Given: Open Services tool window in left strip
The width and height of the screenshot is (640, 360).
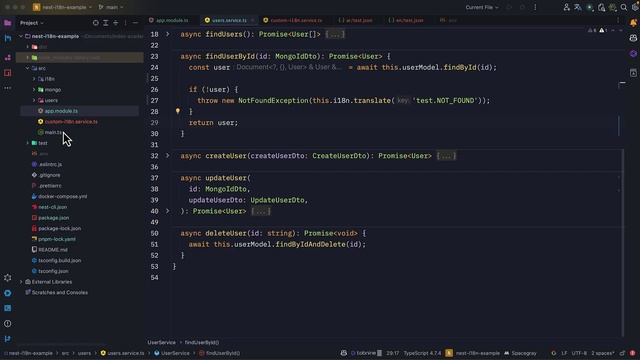Looking at the screenshot, I should pos(8,293).
